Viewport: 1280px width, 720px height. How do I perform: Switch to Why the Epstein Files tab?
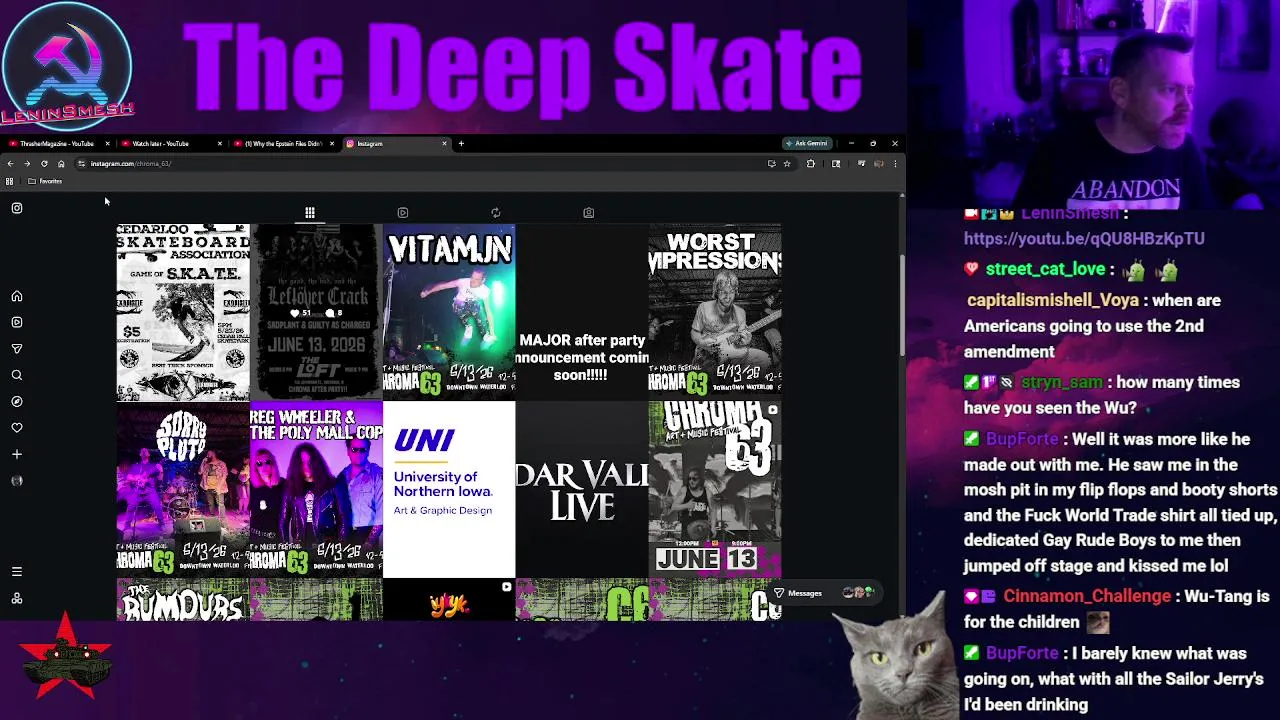283,143
